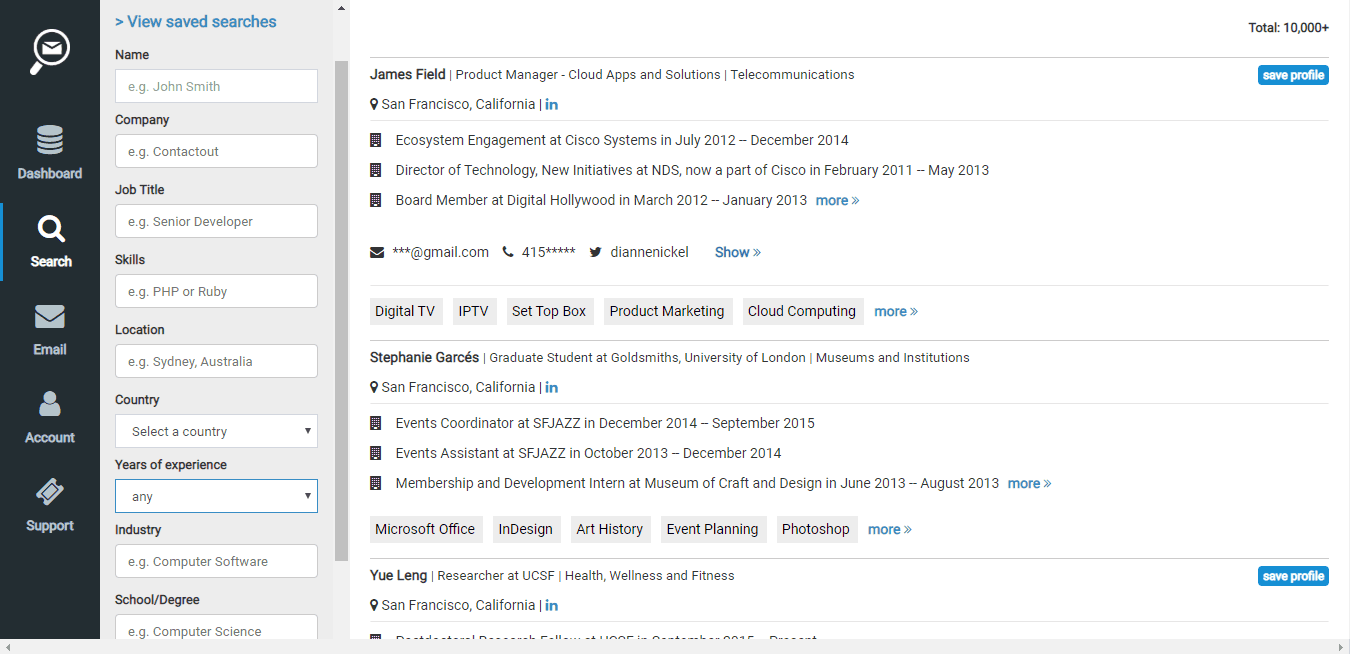
Task: Open View saved searches link
Action: [x=196, y=21]
